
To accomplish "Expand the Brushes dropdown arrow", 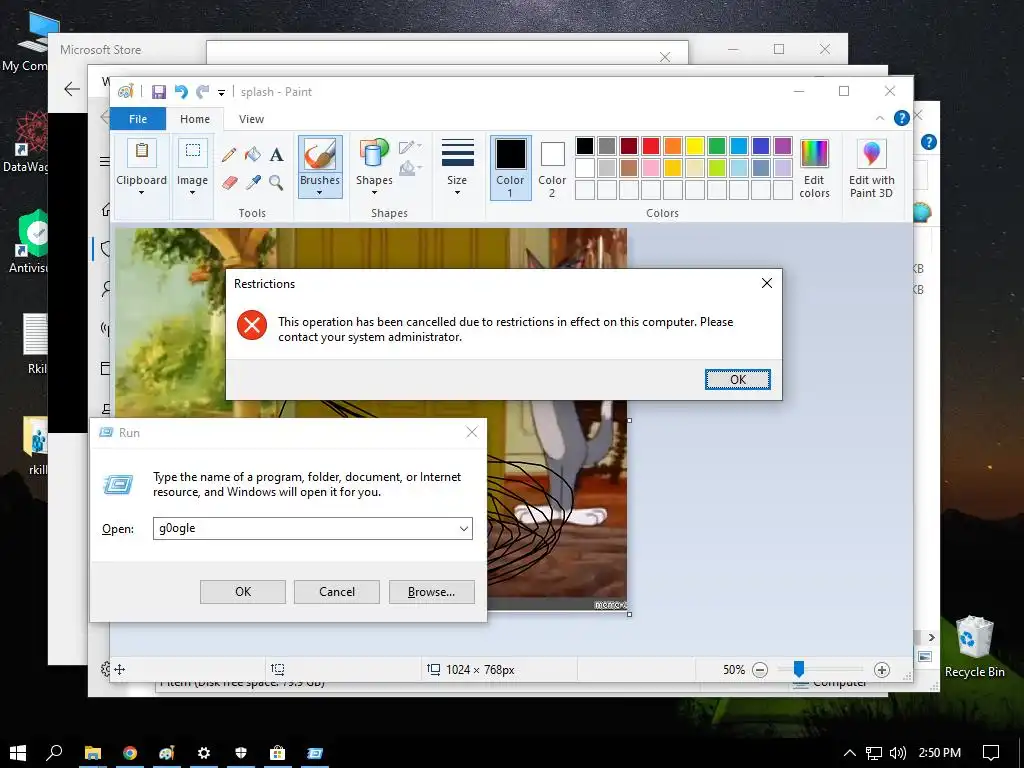I will (319, 193).
